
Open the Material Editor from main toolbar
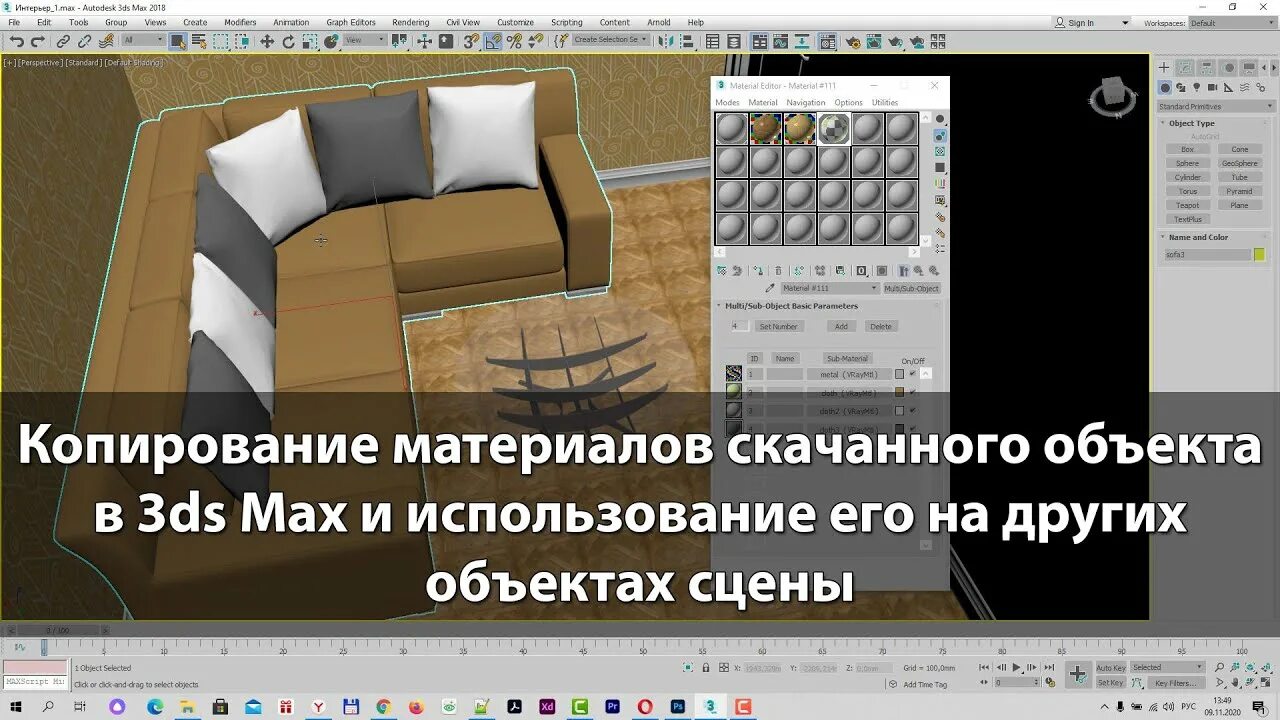point(827,41)
